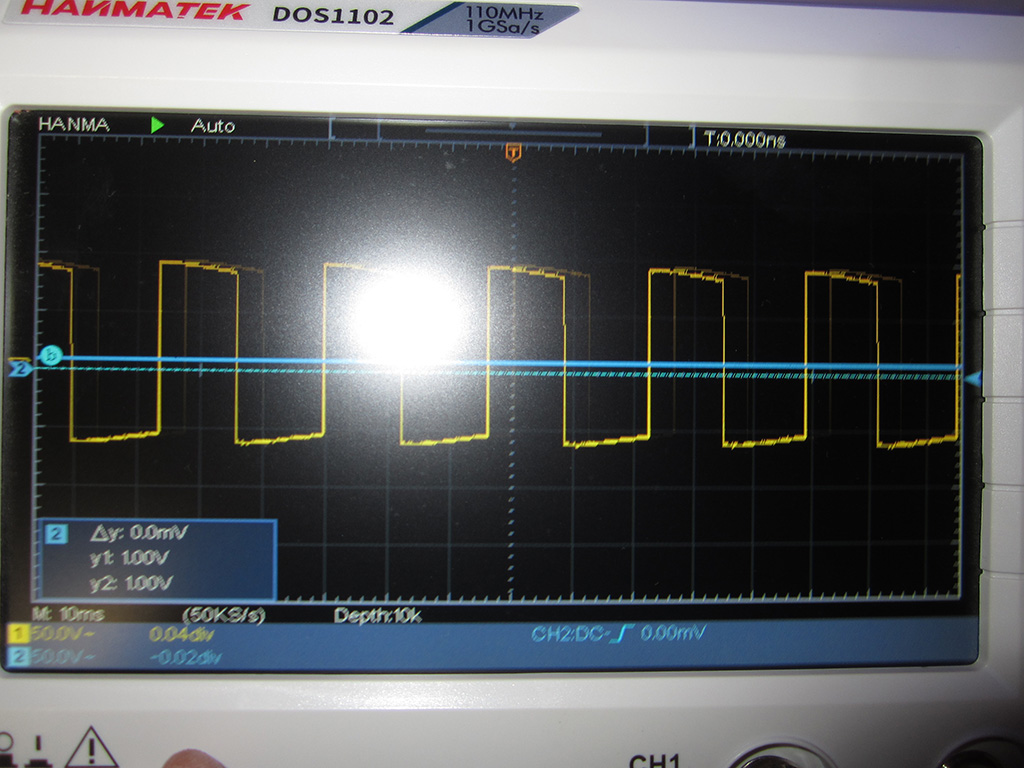The image size is (1024, 768).
Task: Click the -0.02div channel 2 offset
Action: click(x=186, y=656)
